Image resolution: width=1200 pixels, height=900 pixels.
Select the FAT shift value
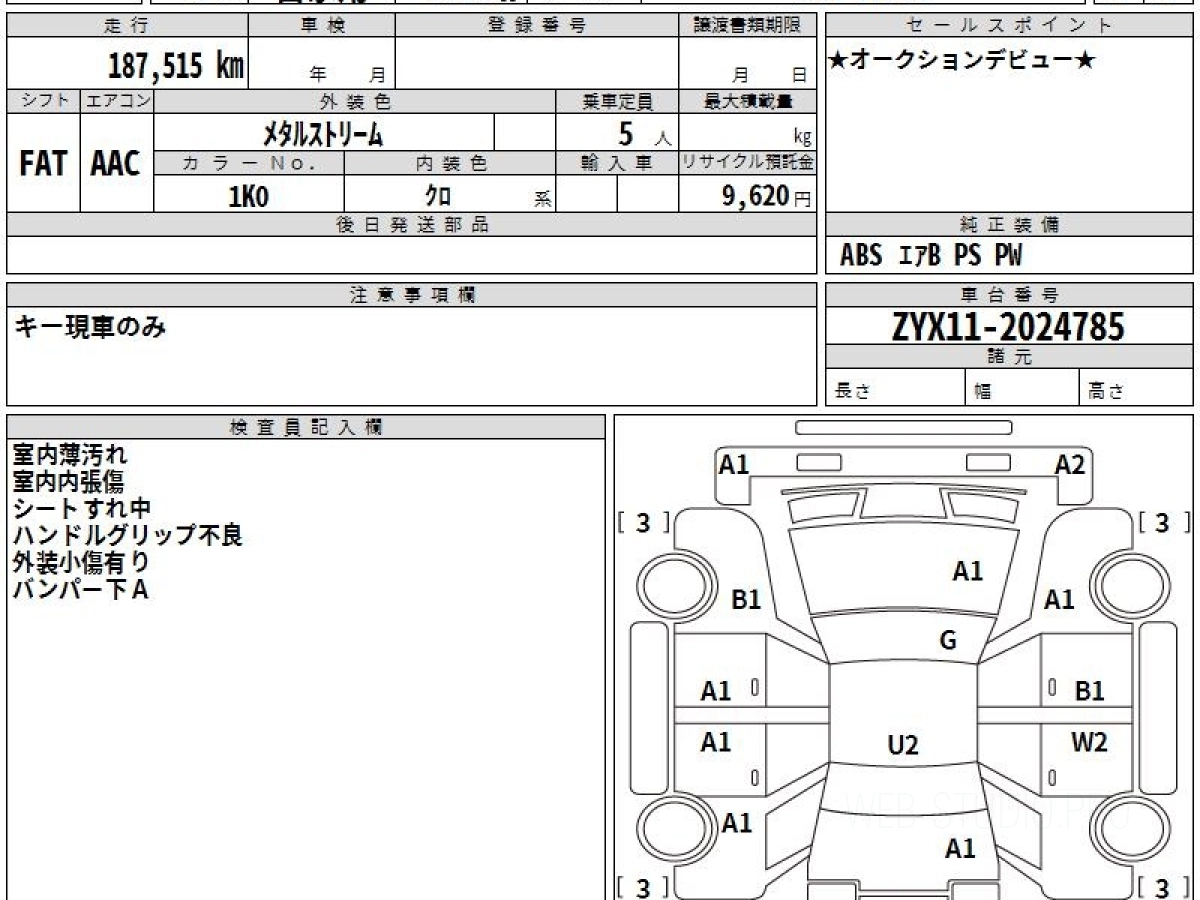pyautogui.click(x=43, y=164)
